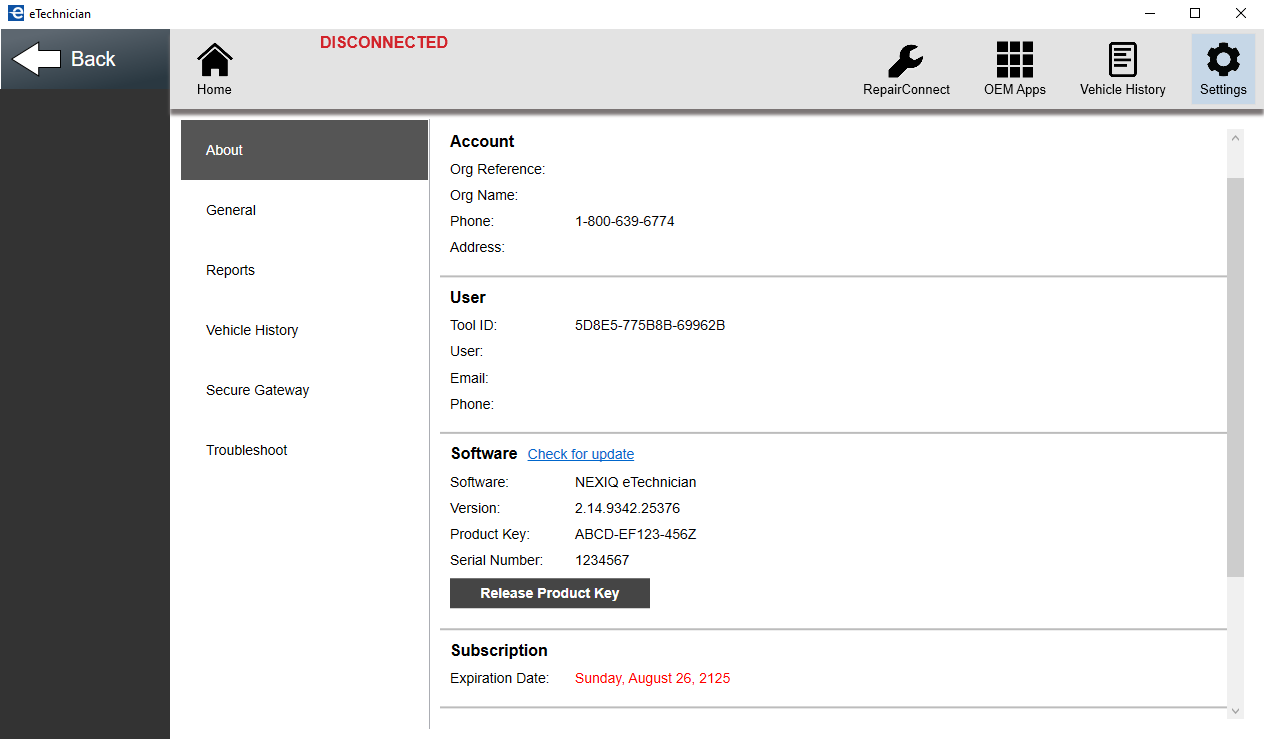Image resolution: width=1264 pixels, height=739 pixels.
Task: Click the vertical scrollbar thumb
Action: [1235, 375]
